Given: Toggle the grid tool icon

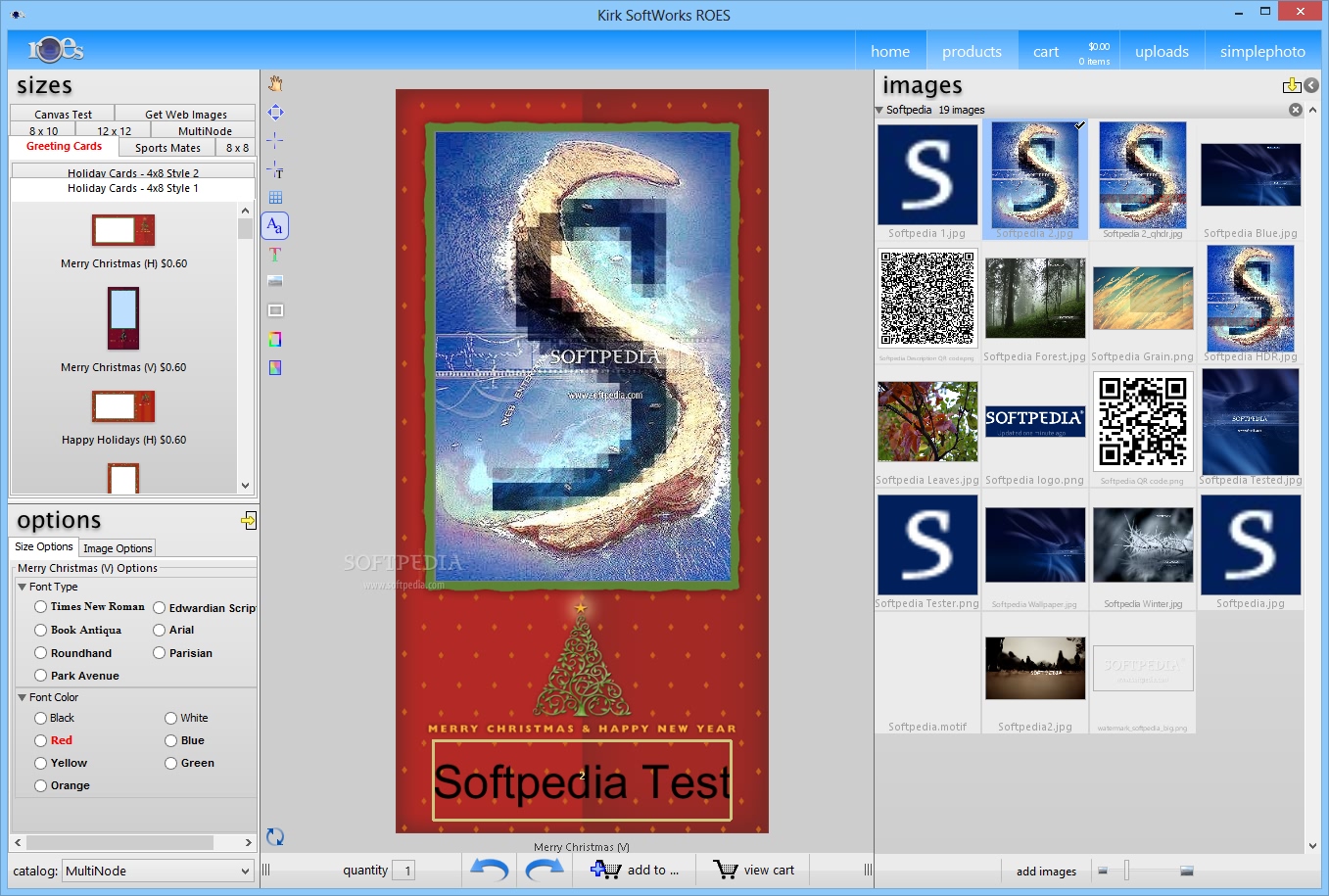Looking at the screenshot, I should pyautogui.click(x=275, y=197).
